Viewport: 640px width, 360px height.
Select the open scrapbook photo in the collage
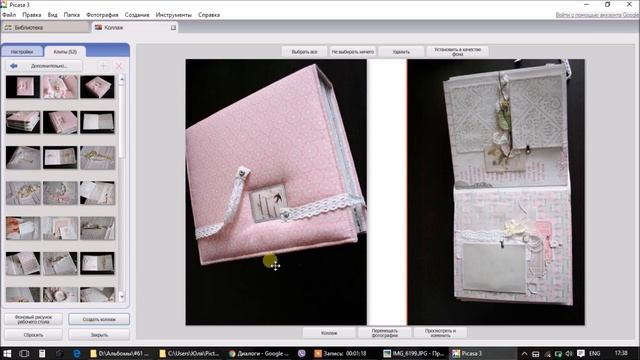click(x=496, y=192)
